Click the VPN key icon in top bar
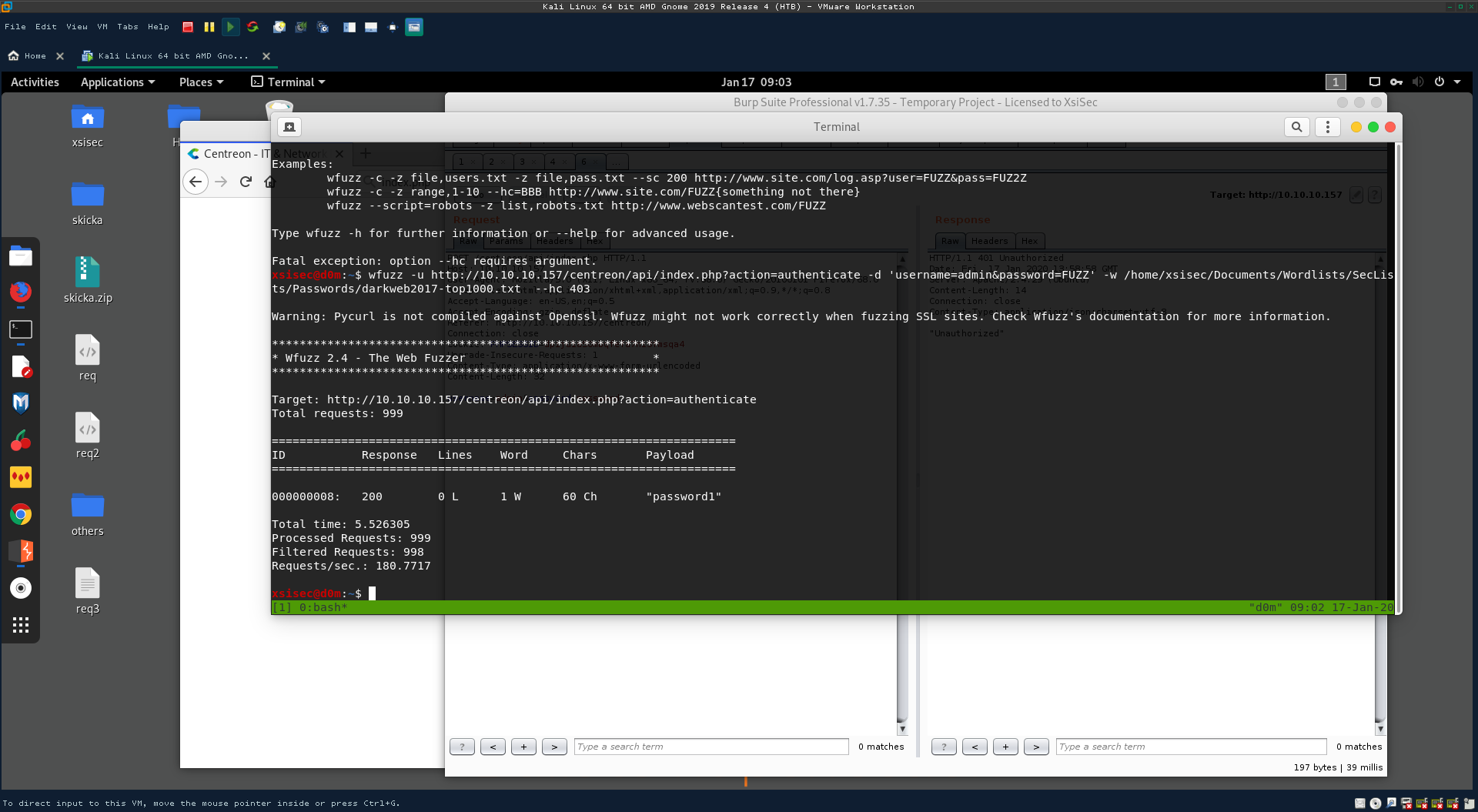This screenshot has height=812, width=1478. [x=1396, y=82]
